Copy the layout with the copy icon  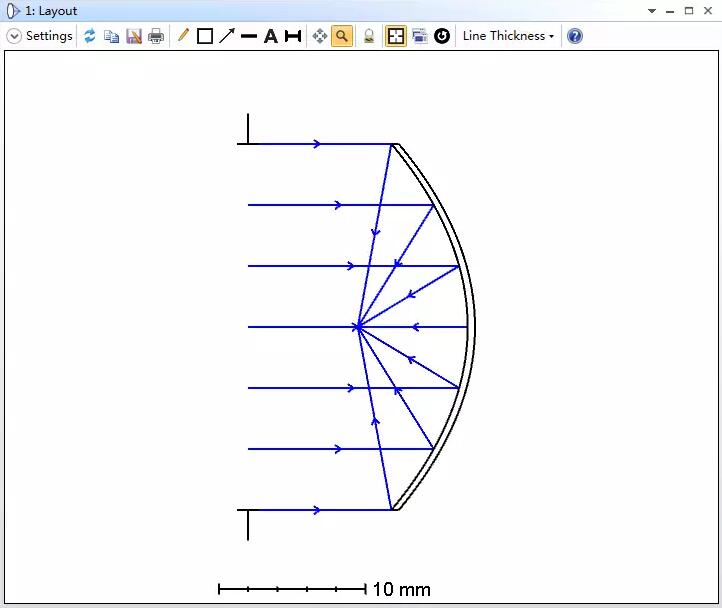(x=111, y=36)
